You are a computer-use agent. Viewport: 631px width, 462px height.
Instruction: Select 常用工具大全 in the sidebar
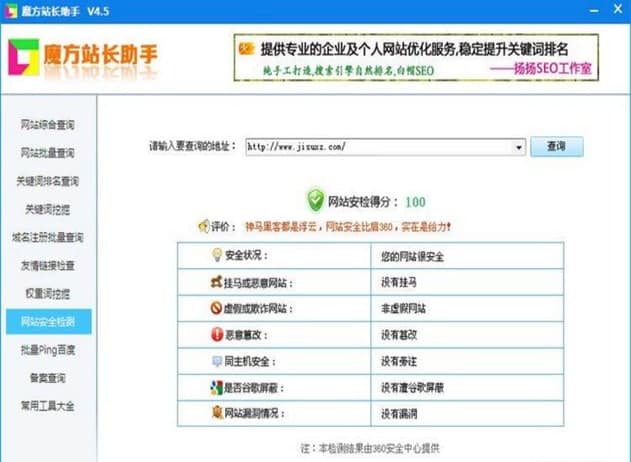(x=47, y=406)
